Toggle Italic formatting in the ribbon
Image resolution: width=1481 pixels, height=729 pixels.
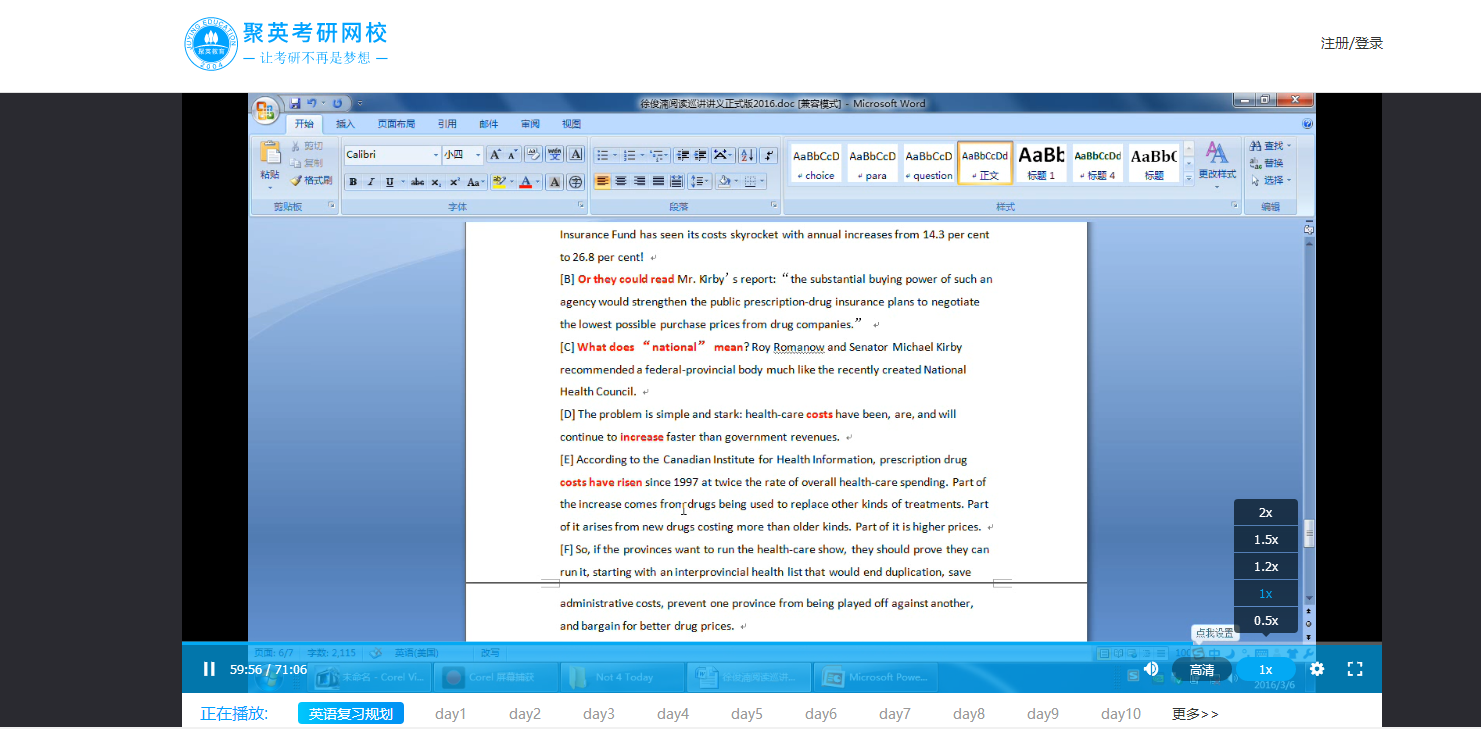coord(371,182)
